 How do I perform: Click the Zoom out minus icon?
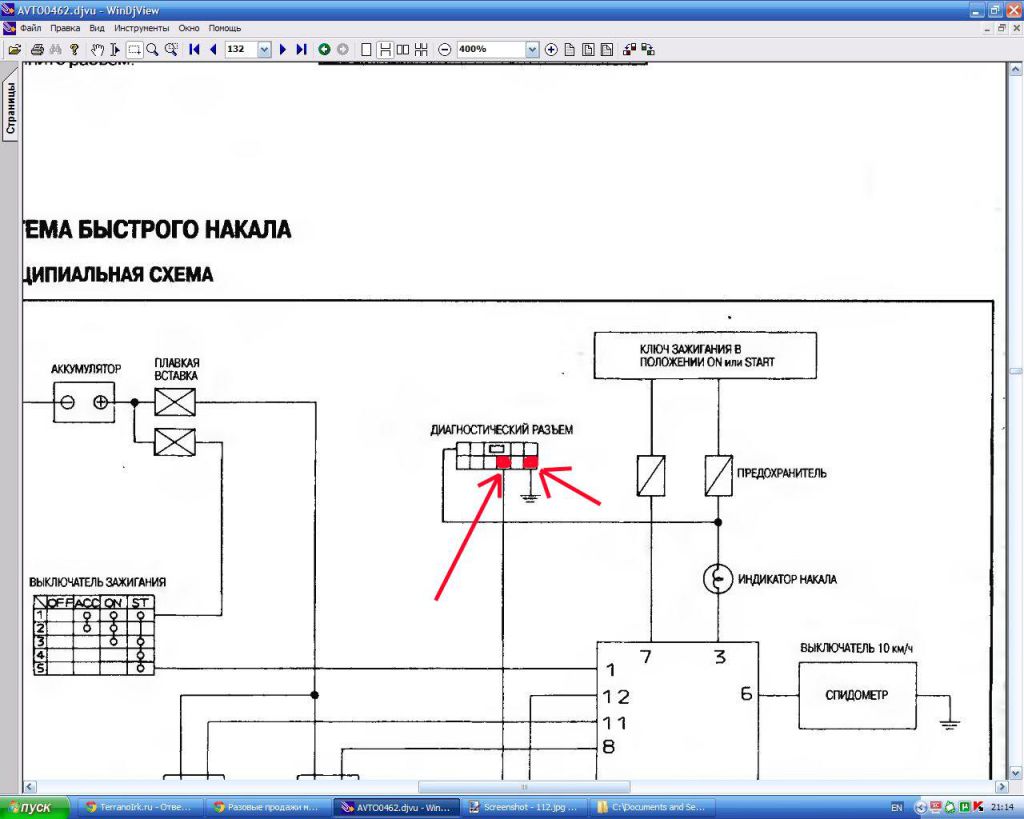coord(444,49)
